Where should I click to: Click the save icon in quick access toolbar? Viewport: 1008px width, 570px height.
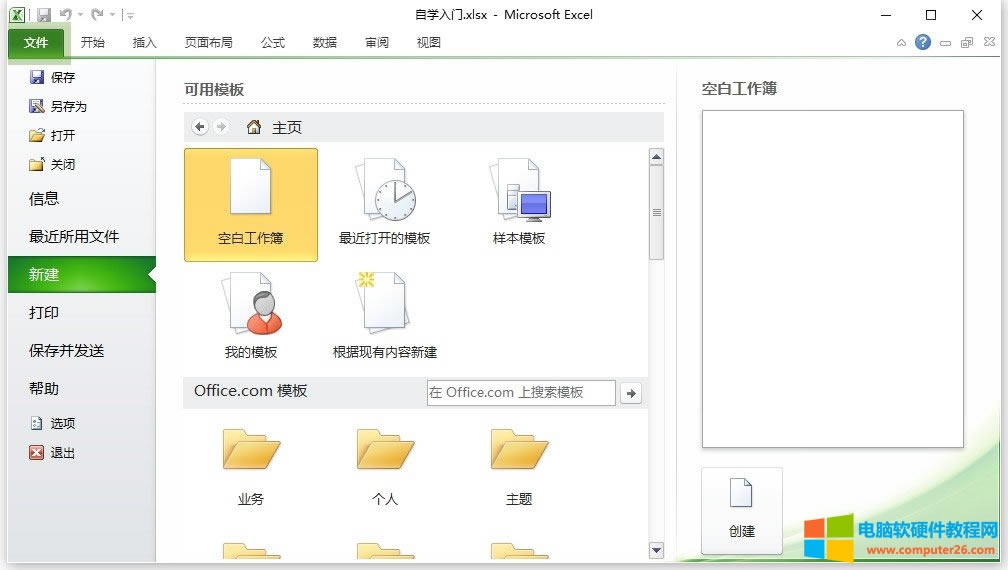(44, 15)
